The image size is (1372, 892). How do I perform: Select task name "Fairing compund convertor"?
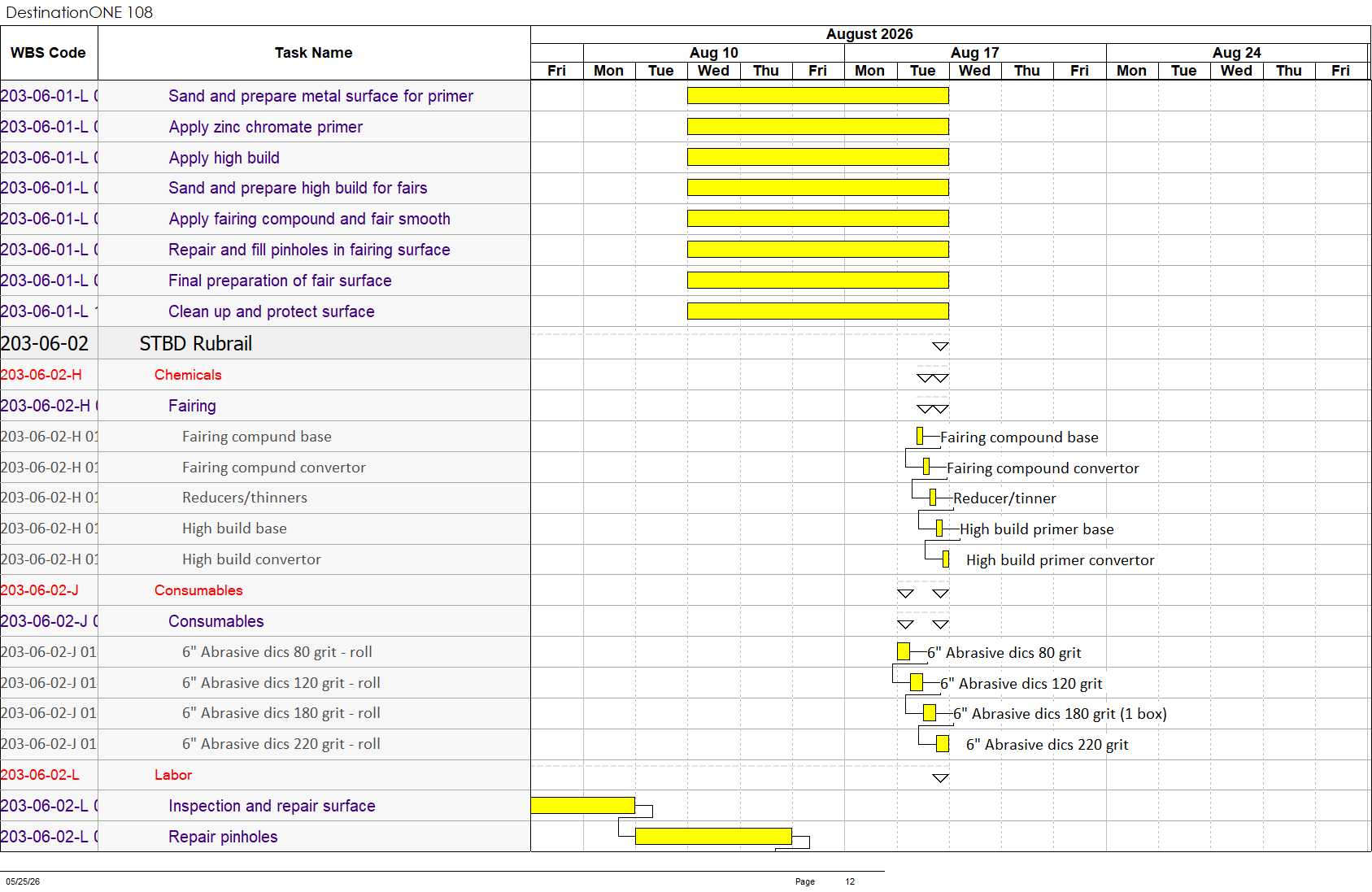click(x=274, y=468)
